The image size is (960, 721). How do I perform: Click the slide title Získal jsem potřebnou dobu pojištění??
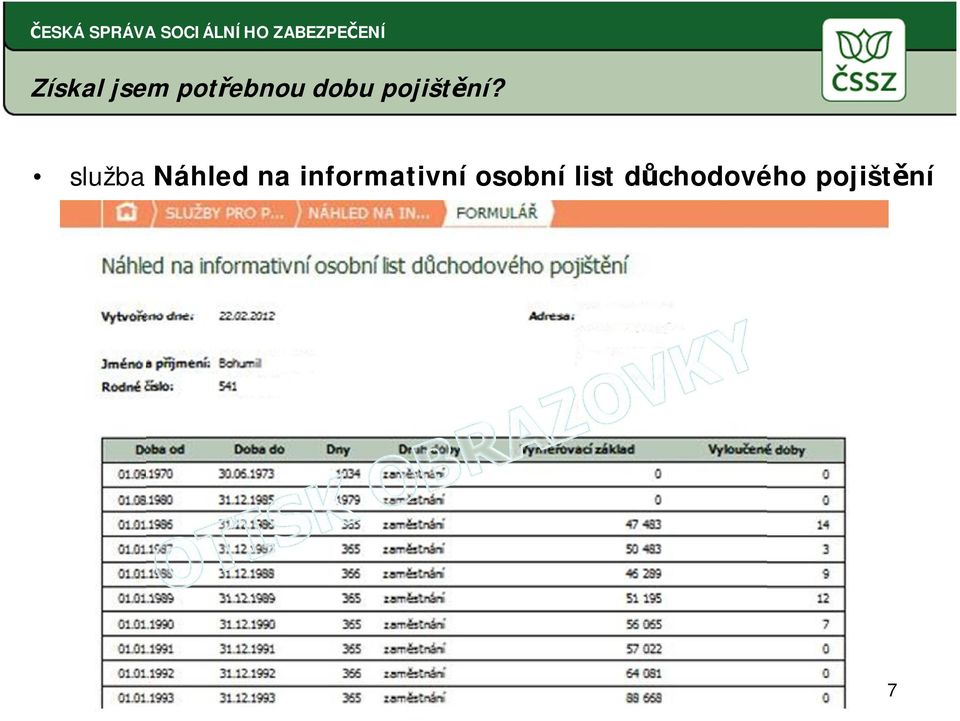tap(268, 88)
